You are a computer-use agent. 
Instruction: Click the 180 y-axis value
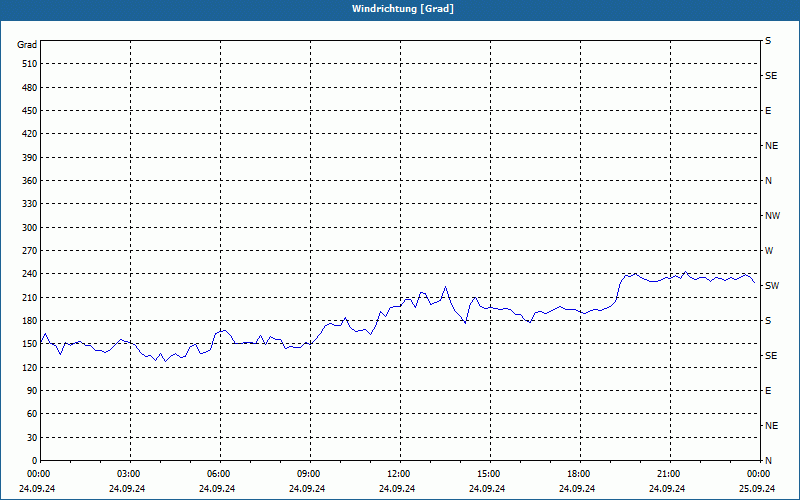tap(30, 321)
